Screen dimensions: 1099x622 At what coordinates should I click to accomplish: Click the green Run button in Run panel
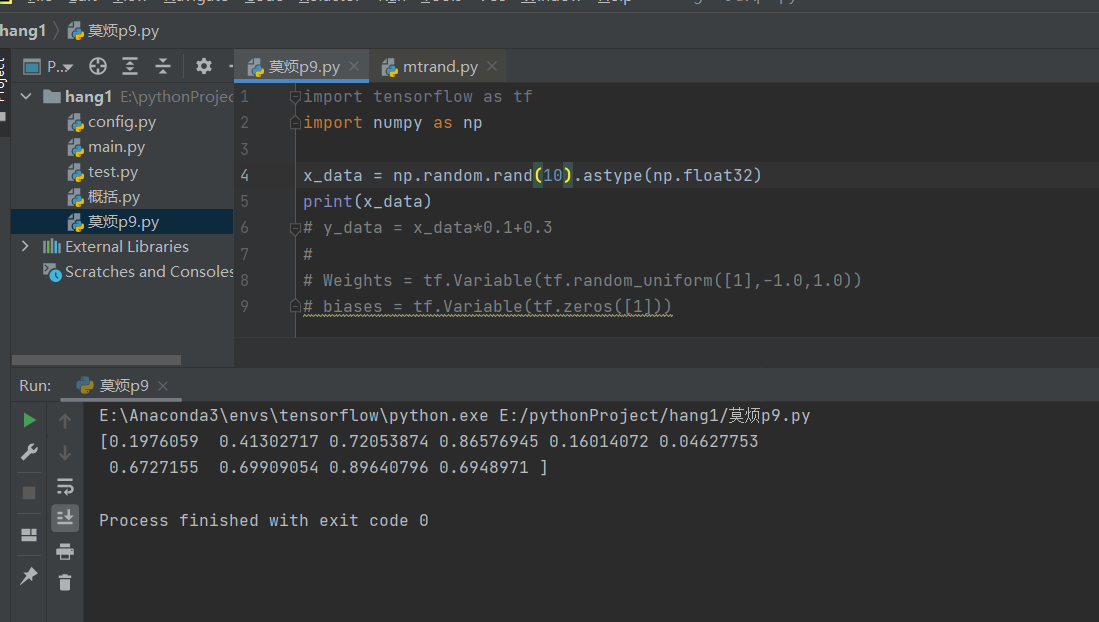click(29, 420)
